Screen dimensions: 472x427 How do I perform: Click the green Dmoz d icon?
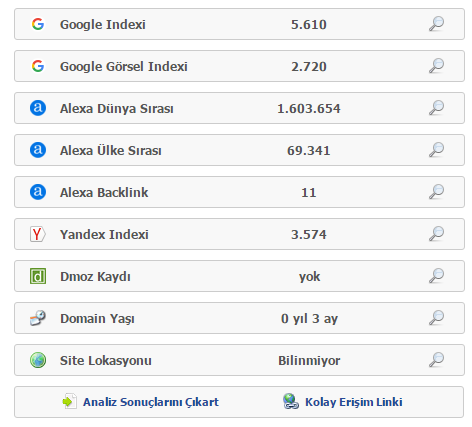click(38, 276)
